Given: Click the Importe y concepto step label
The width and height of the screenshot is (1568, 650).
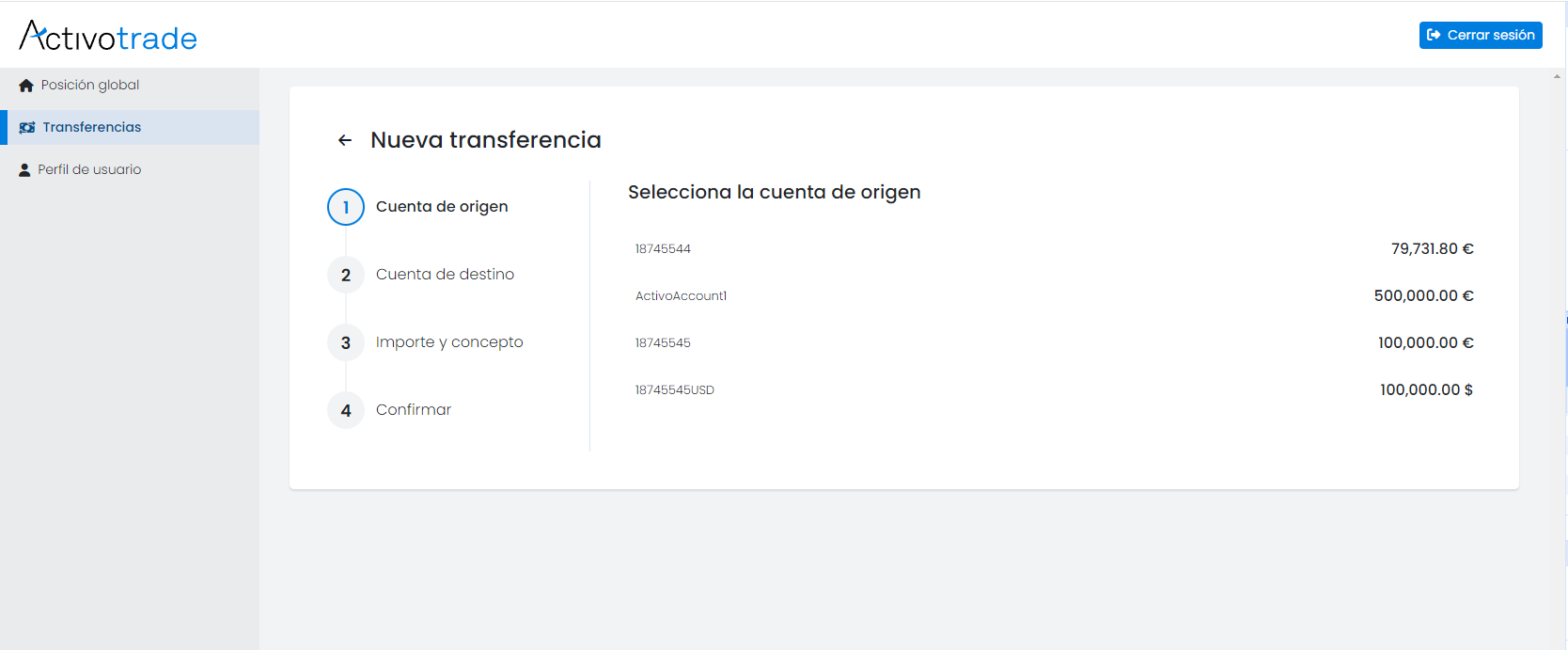Looking at the screenshot, I should tap(449, 342).
